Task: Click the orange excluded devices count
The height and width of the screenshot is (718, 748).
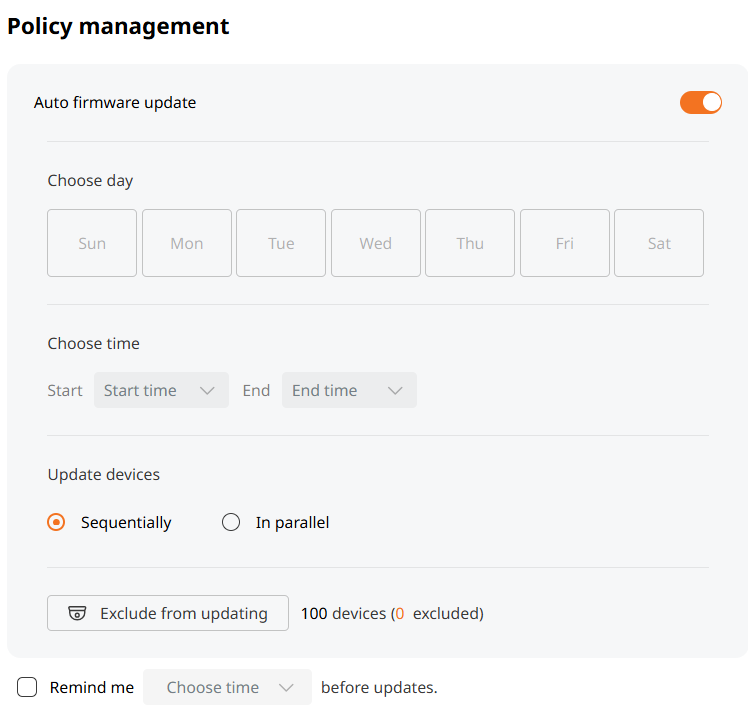Action: [x=399, y=613]
